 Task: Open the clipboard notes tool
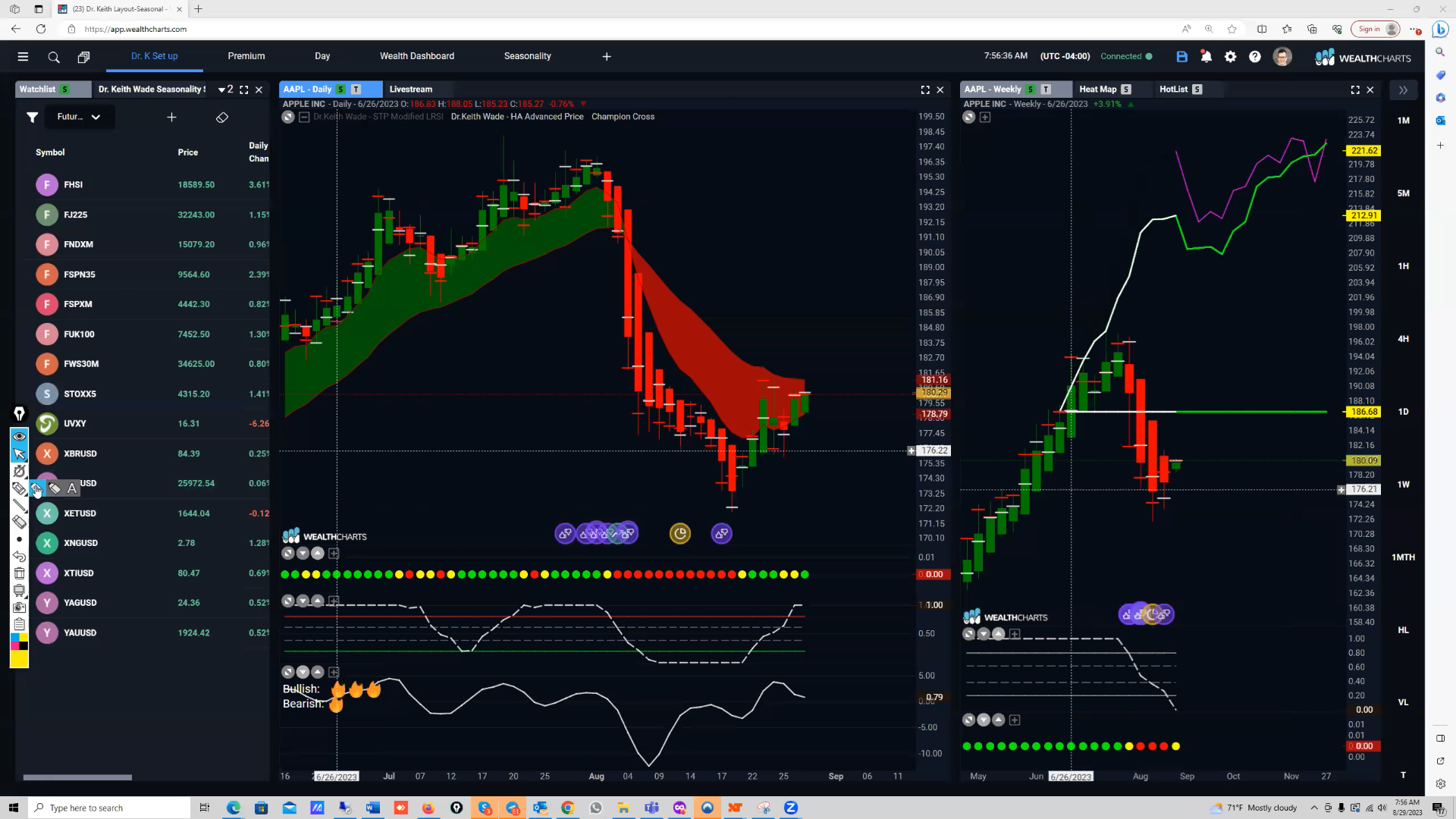coord(20,624)
